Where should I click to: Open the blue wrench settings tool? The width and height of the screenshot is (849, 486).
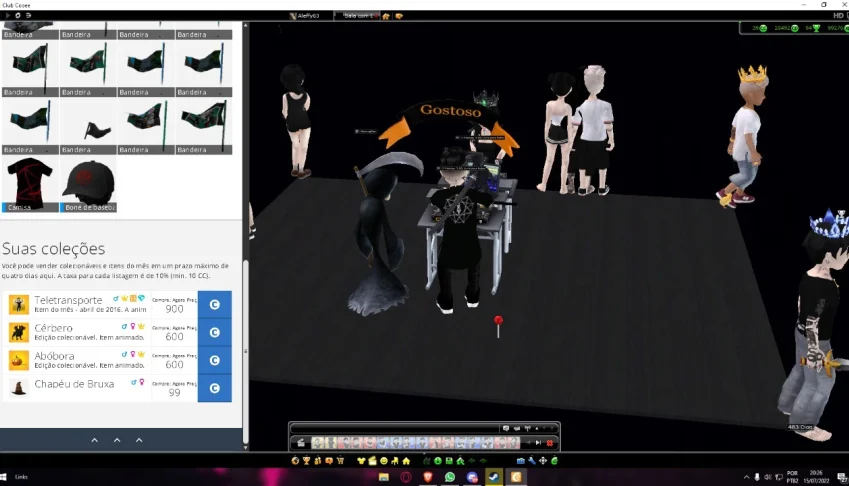click(532, 461)
